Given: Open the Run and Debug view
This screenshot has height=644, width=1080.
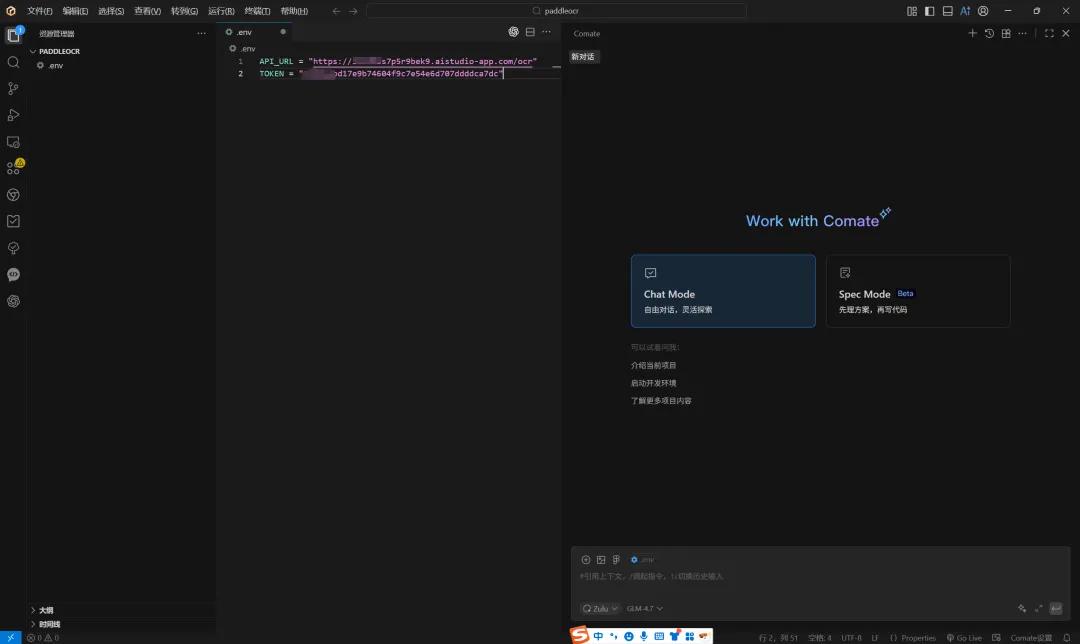Looking at the screenshot, I should [13, 115].
